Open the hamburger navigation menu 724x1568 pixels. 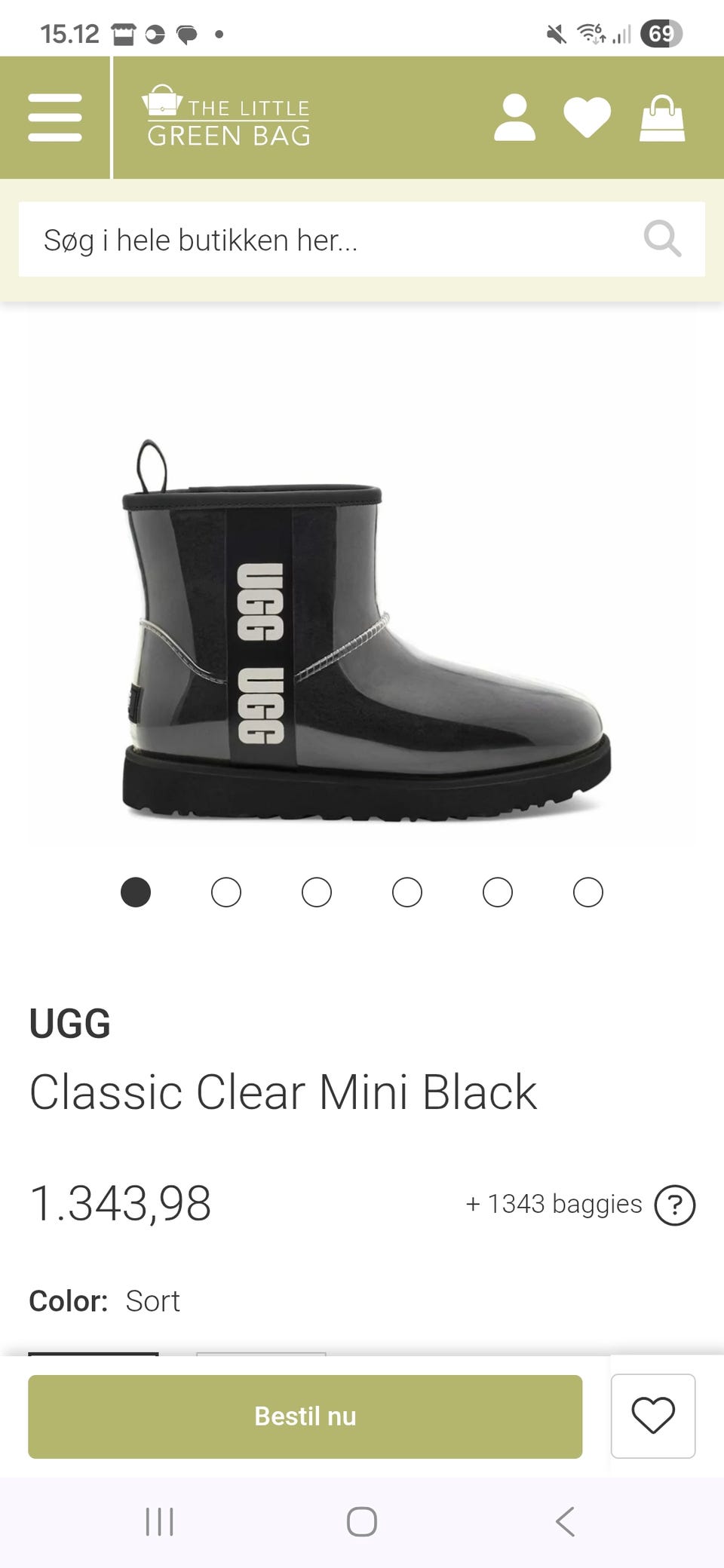(55, 118)
